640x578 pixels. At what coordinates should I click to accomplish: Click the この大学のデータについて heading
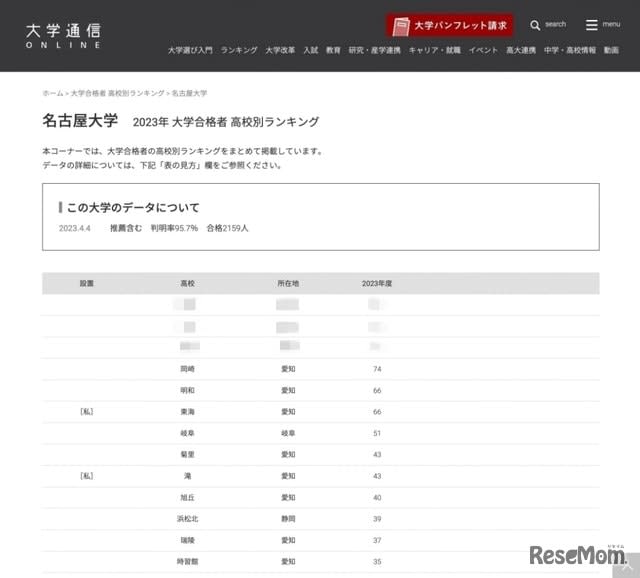[133, 207]
